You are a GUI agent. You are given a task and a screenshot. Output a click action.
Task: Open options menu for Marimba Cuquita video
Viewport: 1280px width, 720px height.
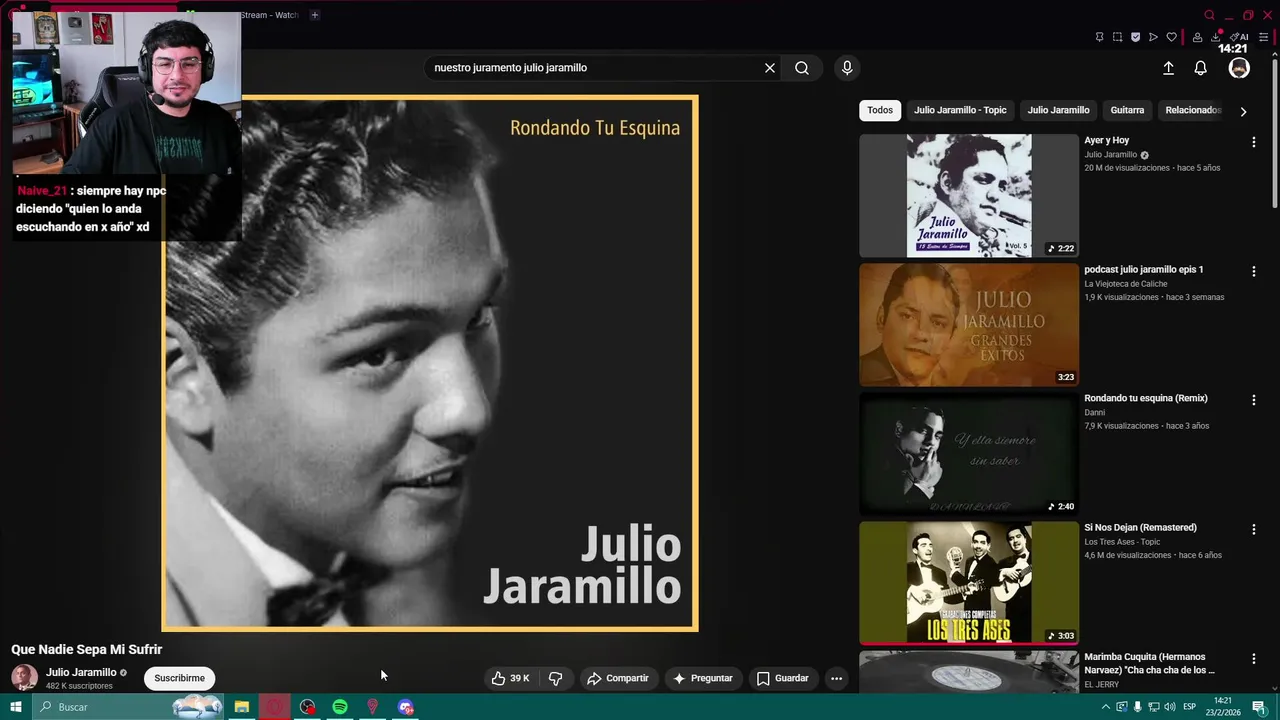1253,659
